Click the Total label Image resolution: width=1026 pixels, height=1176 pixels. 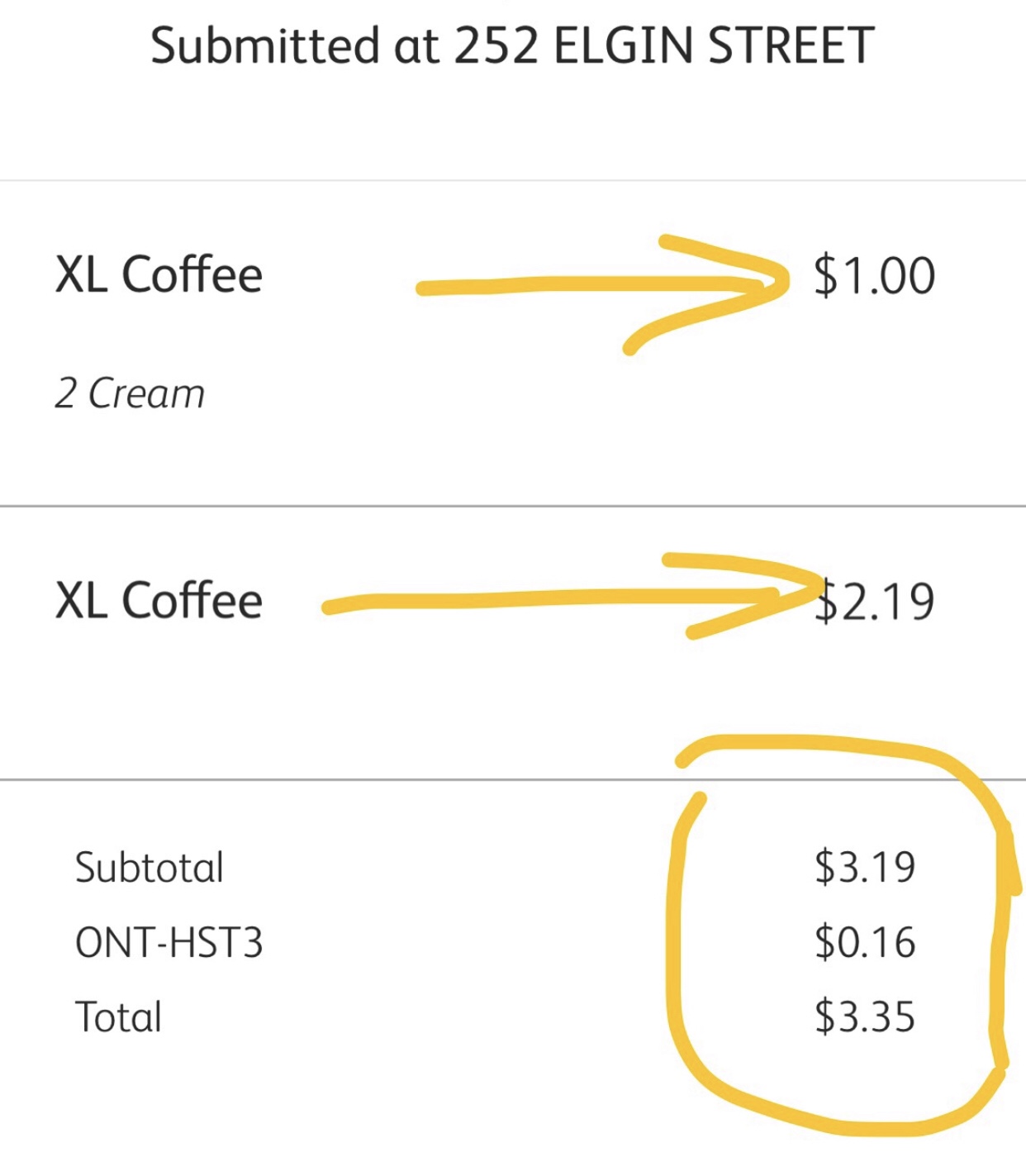pyautogui.click(x=118, y=1017)
